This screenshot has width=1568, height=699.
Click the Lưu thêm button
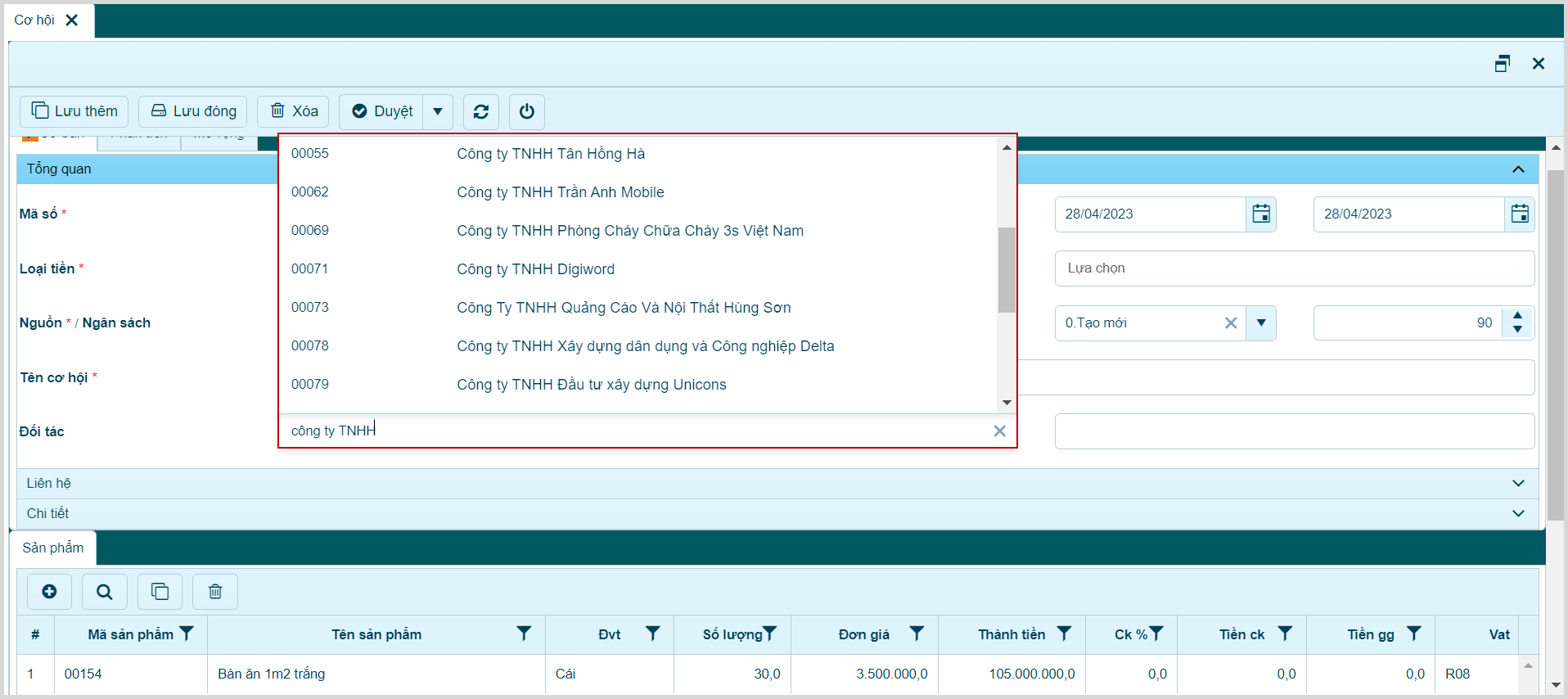tap(74, 111)
